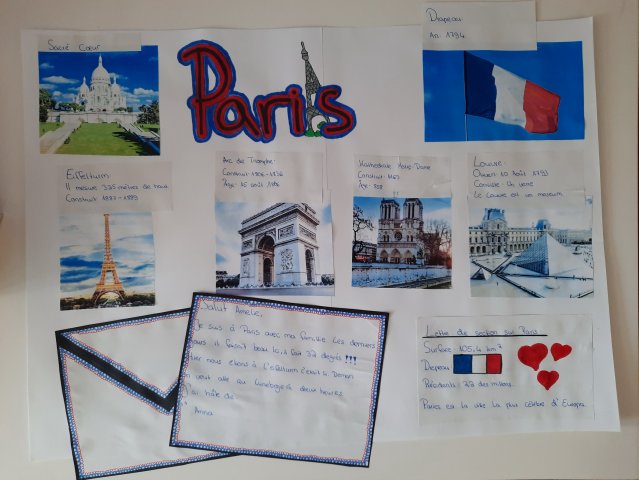Click the Eiffelturm handwritten caption
The height and width of the screenshot is (480, 639).
pos(110,186)
